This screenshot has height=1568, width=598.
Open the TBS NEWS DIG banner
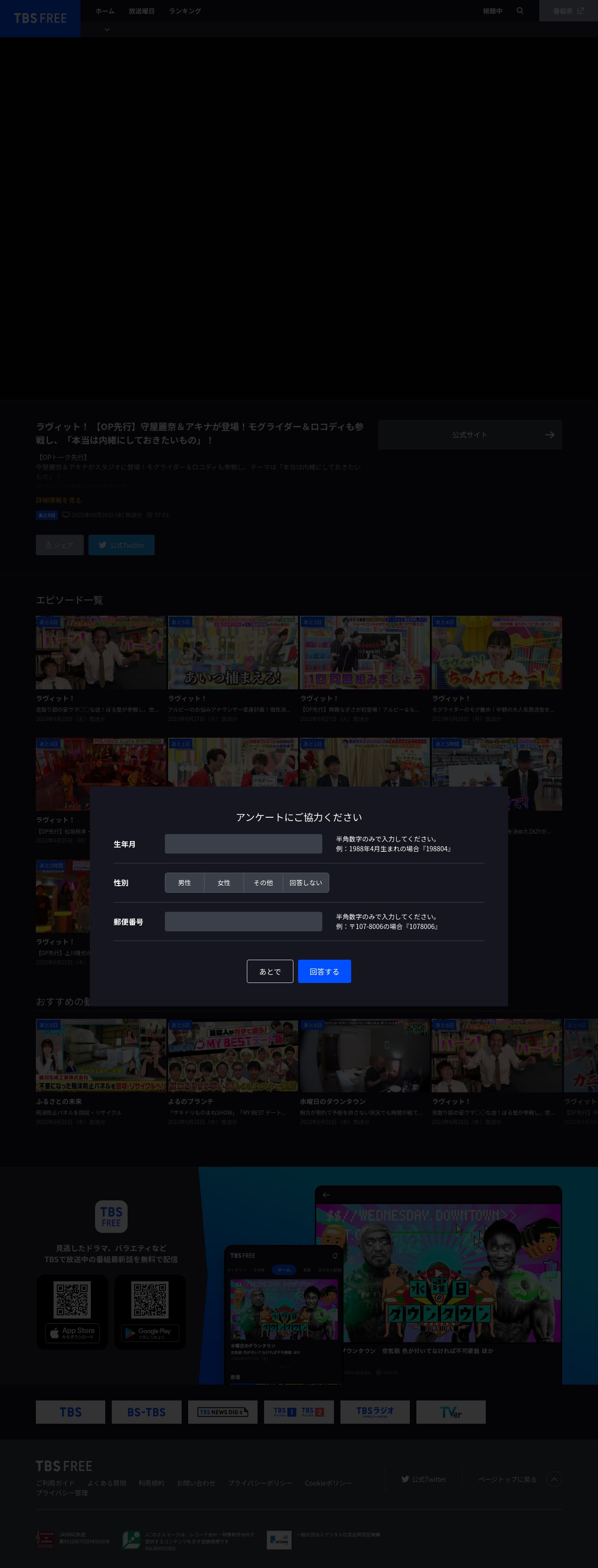coord(223,1412)
